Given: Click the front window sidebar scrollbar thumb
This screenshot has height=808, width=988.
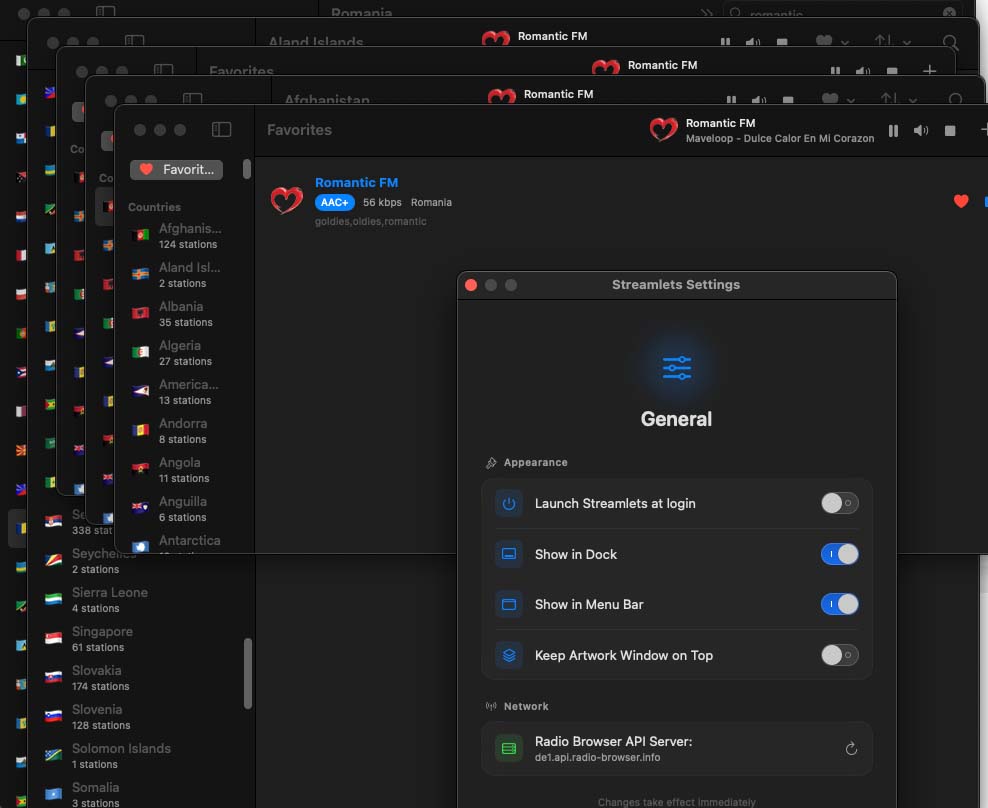Looking at the screenshot, I should pos(246,169).
